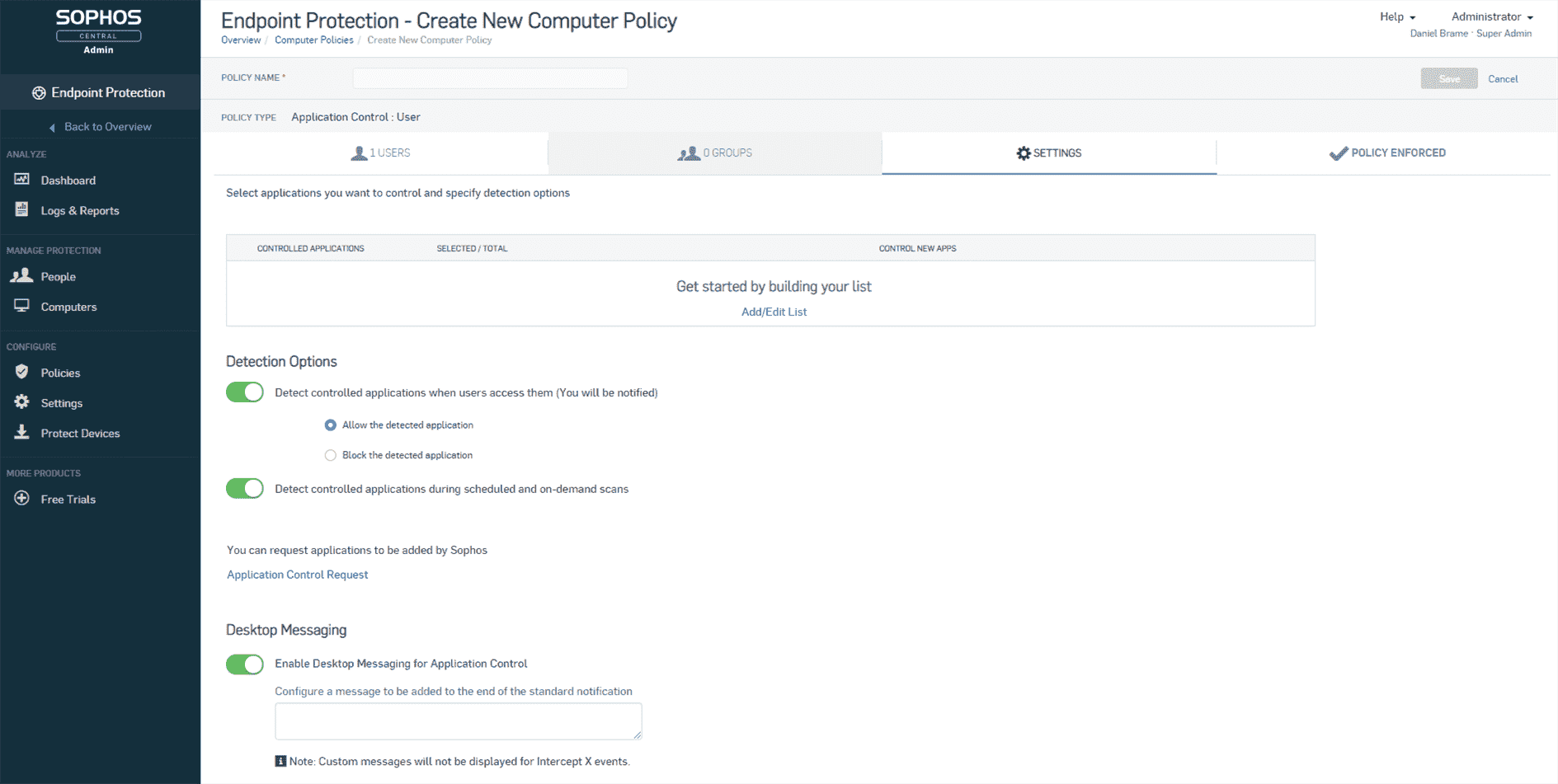Open the Administrator dropdown menu

coord(1492,16)
